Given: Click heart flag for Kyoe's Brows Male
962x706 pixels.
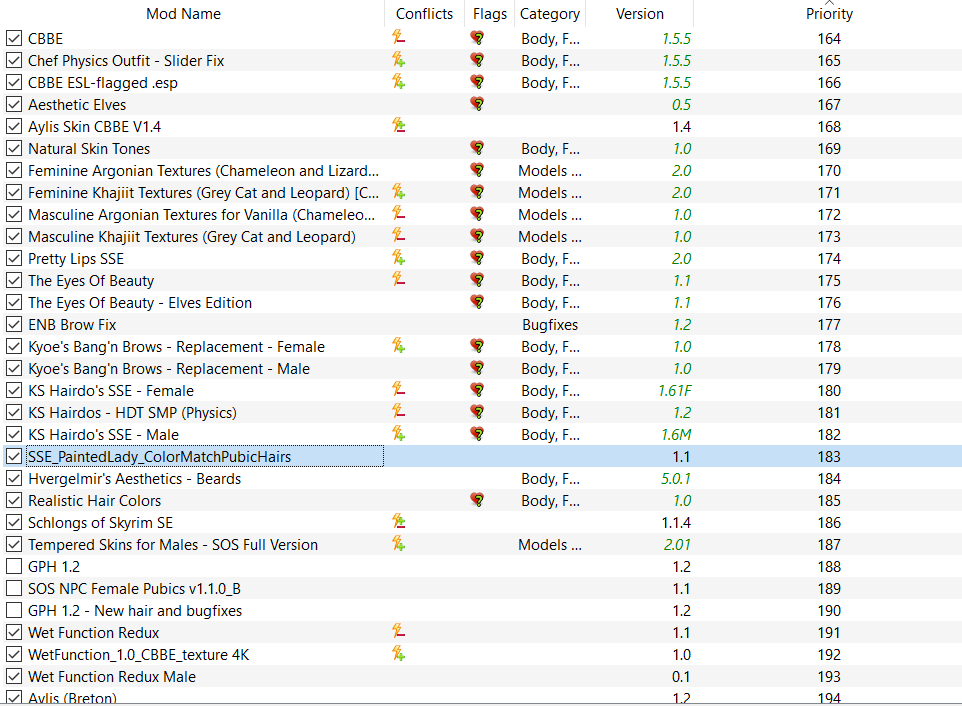Looking at the screenshot, I should coord(477,368).
